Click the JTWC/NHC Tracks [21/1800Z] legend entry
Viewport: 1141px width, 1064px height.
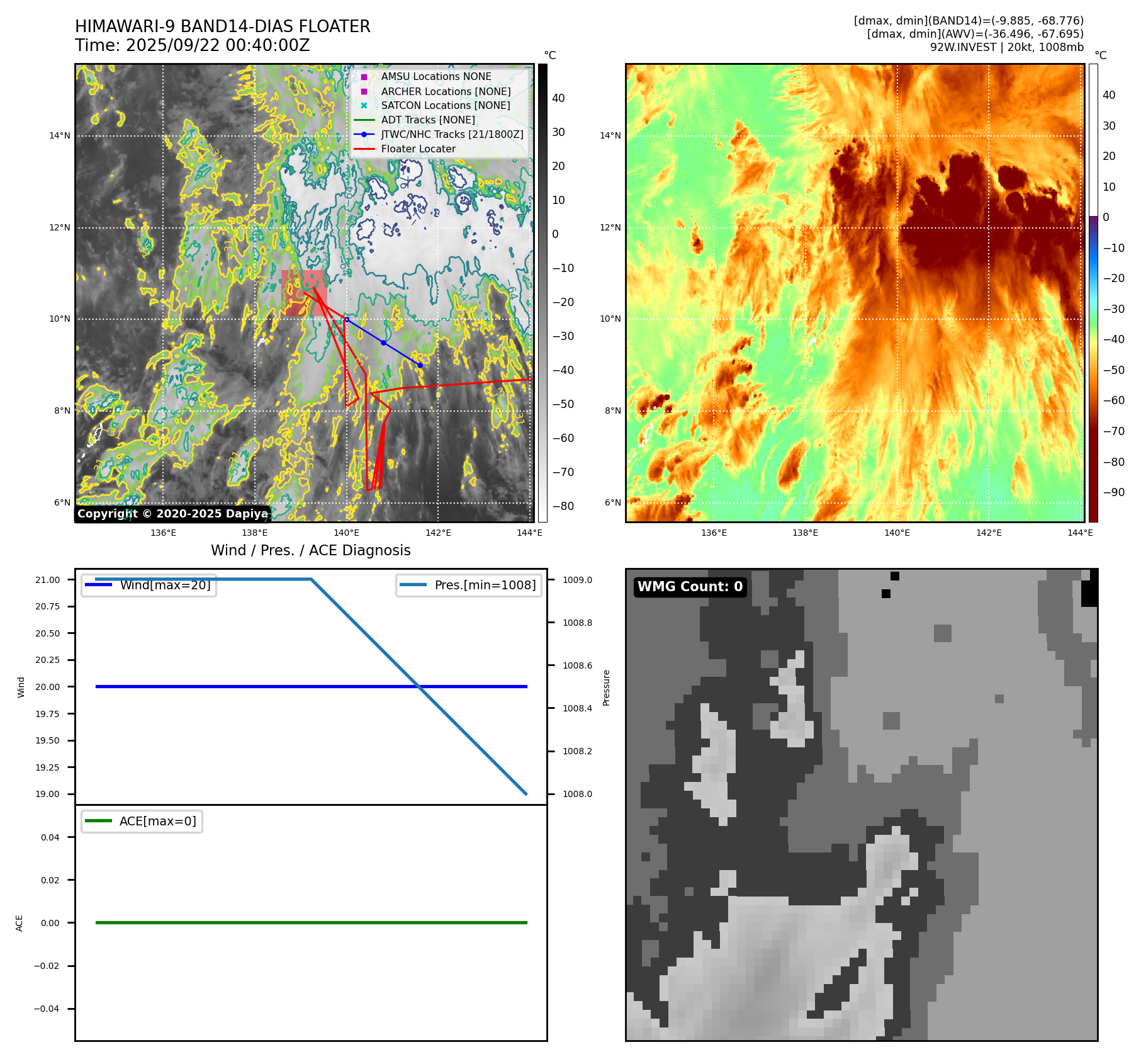coord(452,134)
